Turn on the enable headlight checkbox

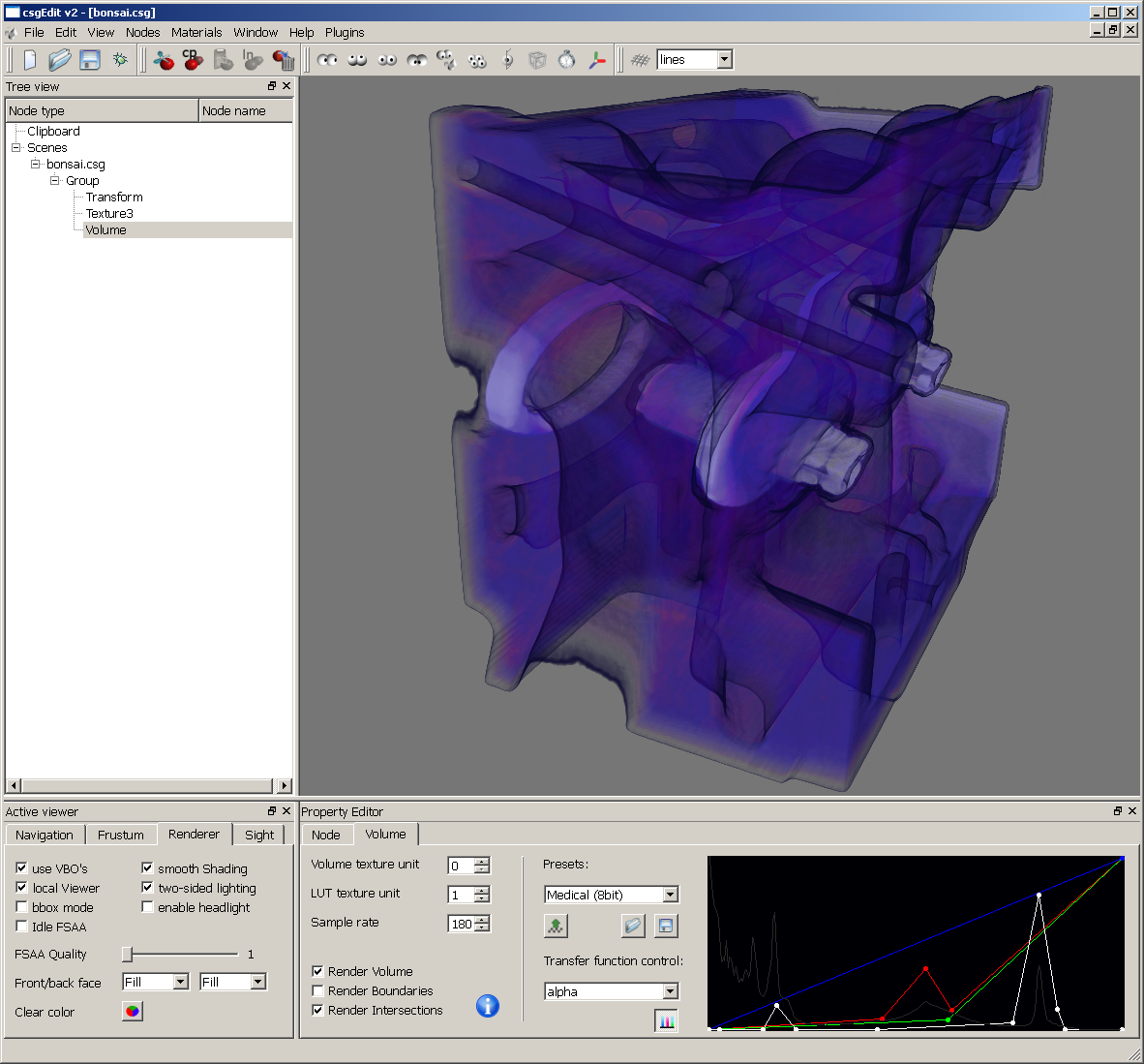tap(147, 907)
